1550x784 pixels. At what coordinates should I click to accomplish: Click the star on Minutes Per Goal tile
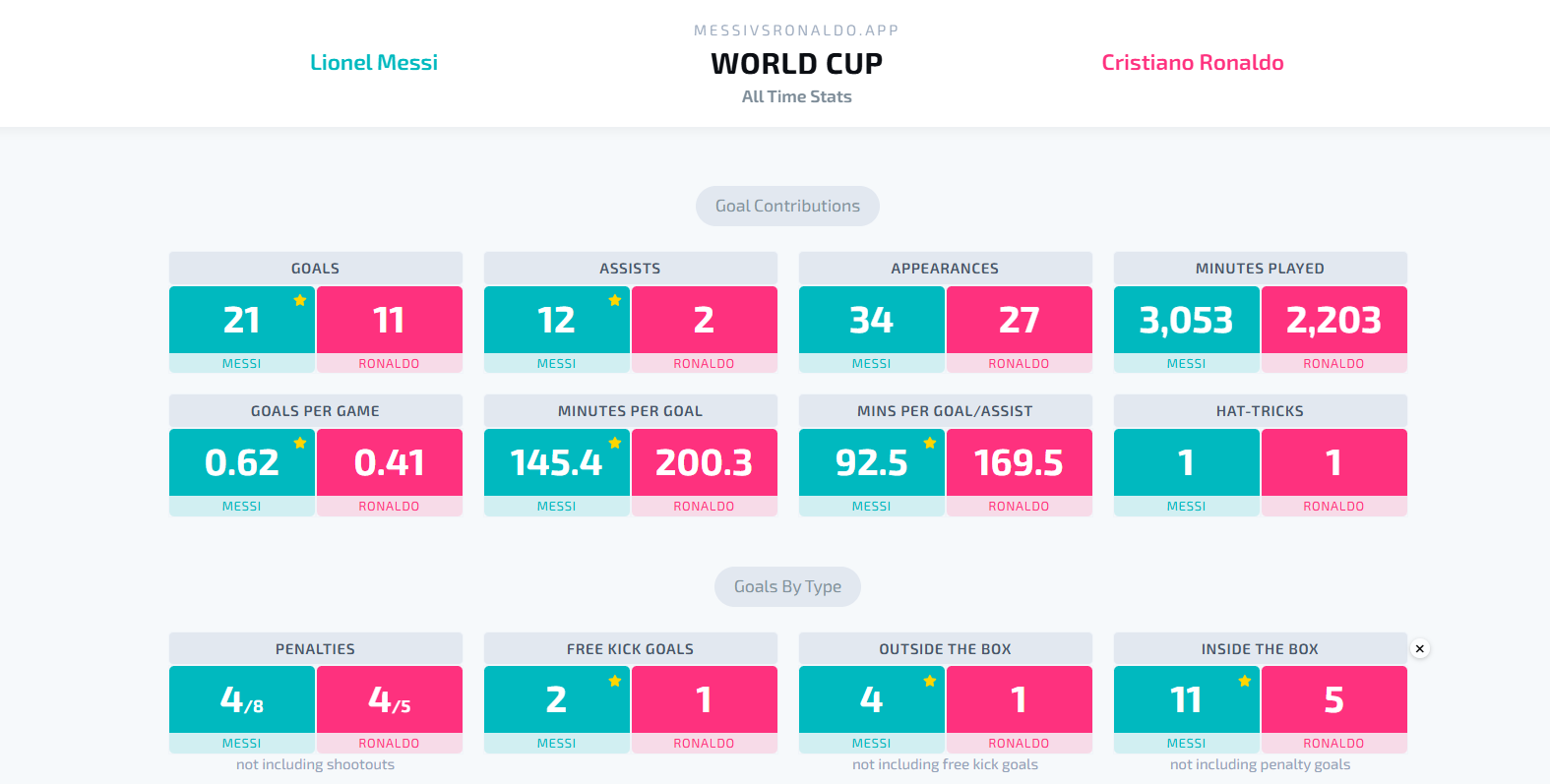tap(615, 443)
